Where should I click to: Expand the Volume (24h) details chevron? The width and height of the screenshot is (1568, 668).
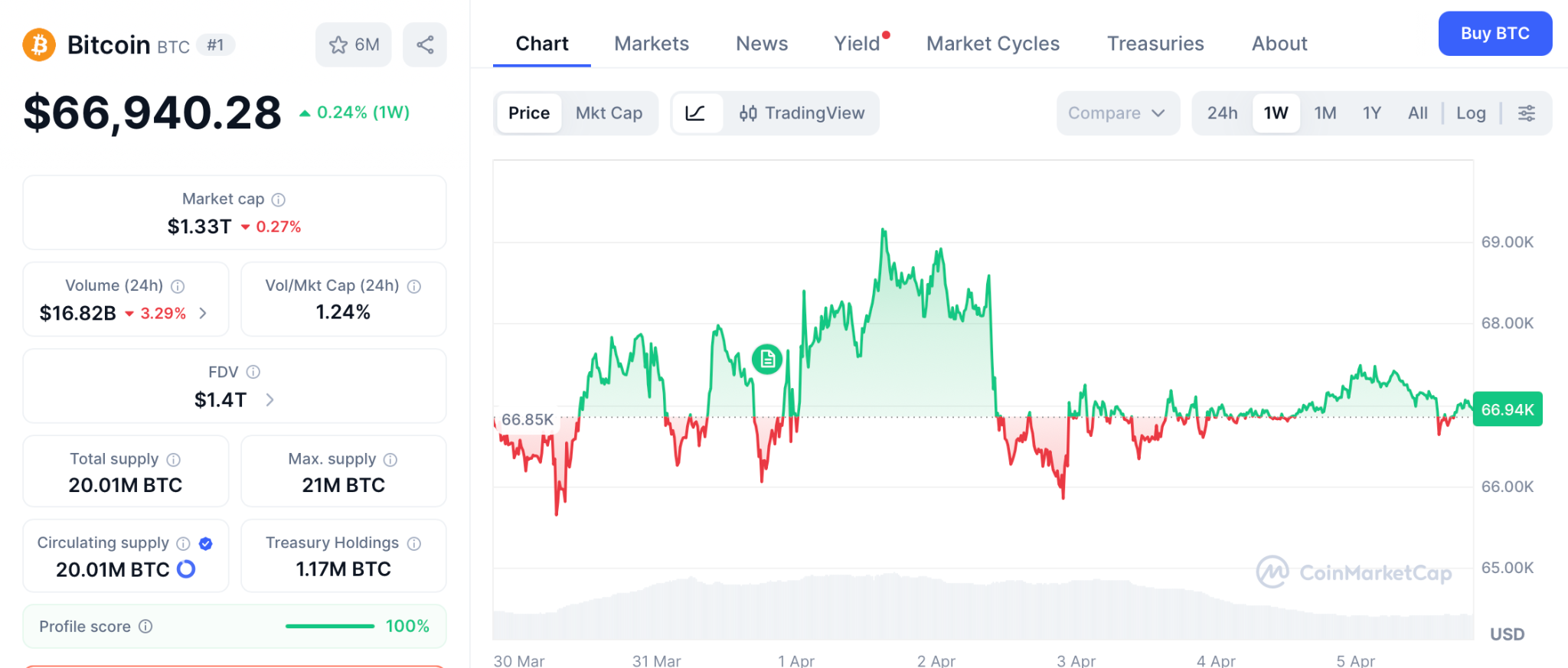pos(203,313)
